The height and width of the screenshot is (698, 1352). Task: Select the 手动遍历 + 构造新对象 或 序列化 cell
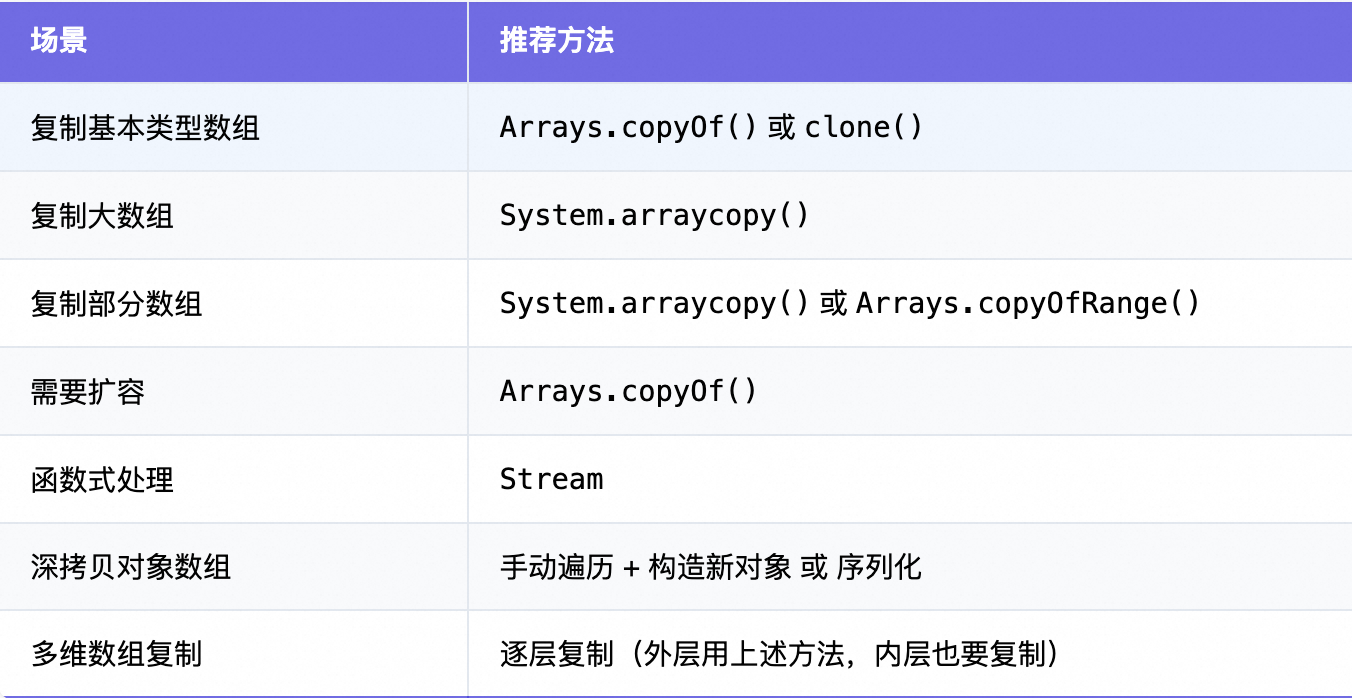[910, 567]
